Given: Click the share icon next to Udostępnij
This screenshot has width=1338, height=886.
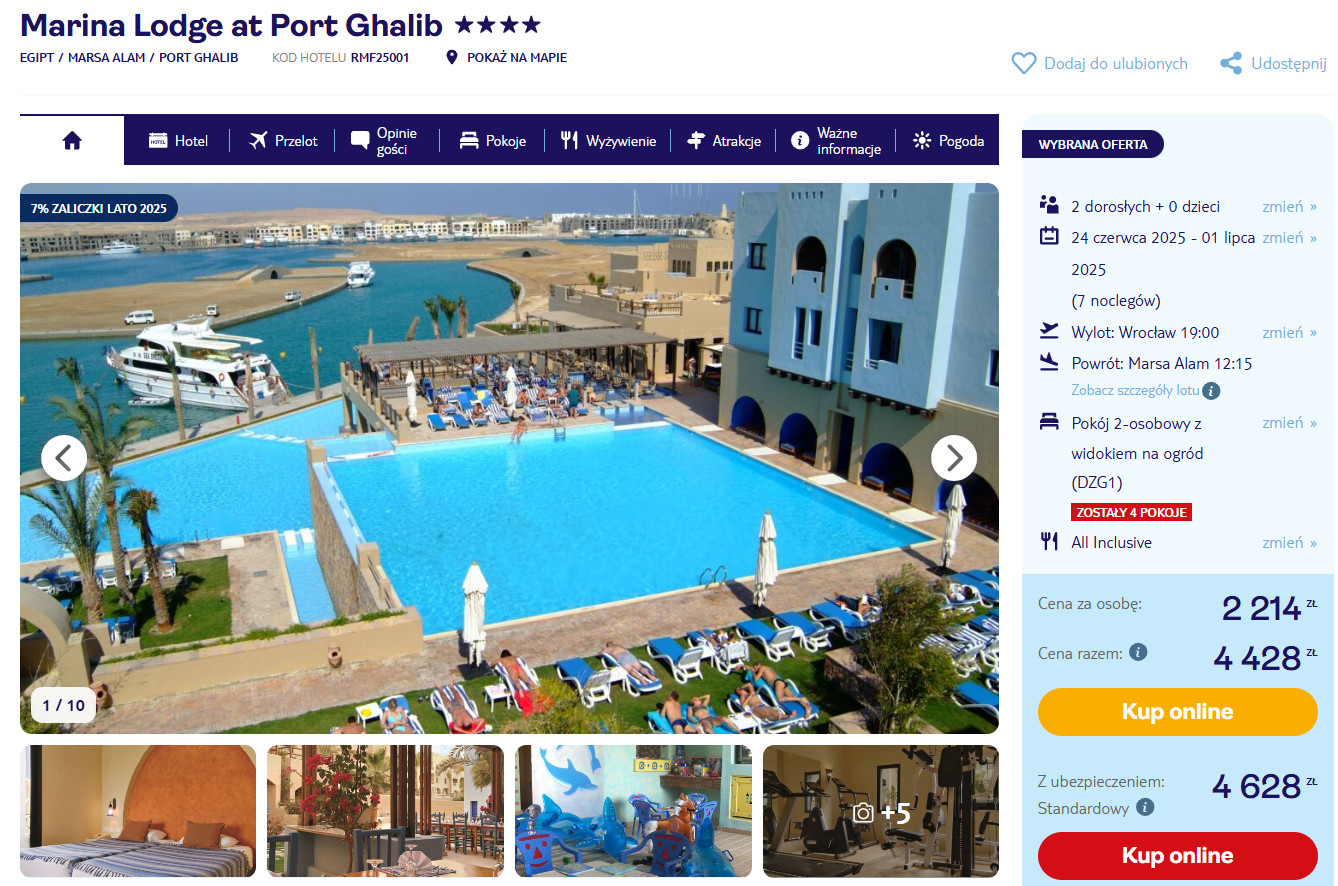Looking at the screenshot, I should [1231, 64].
